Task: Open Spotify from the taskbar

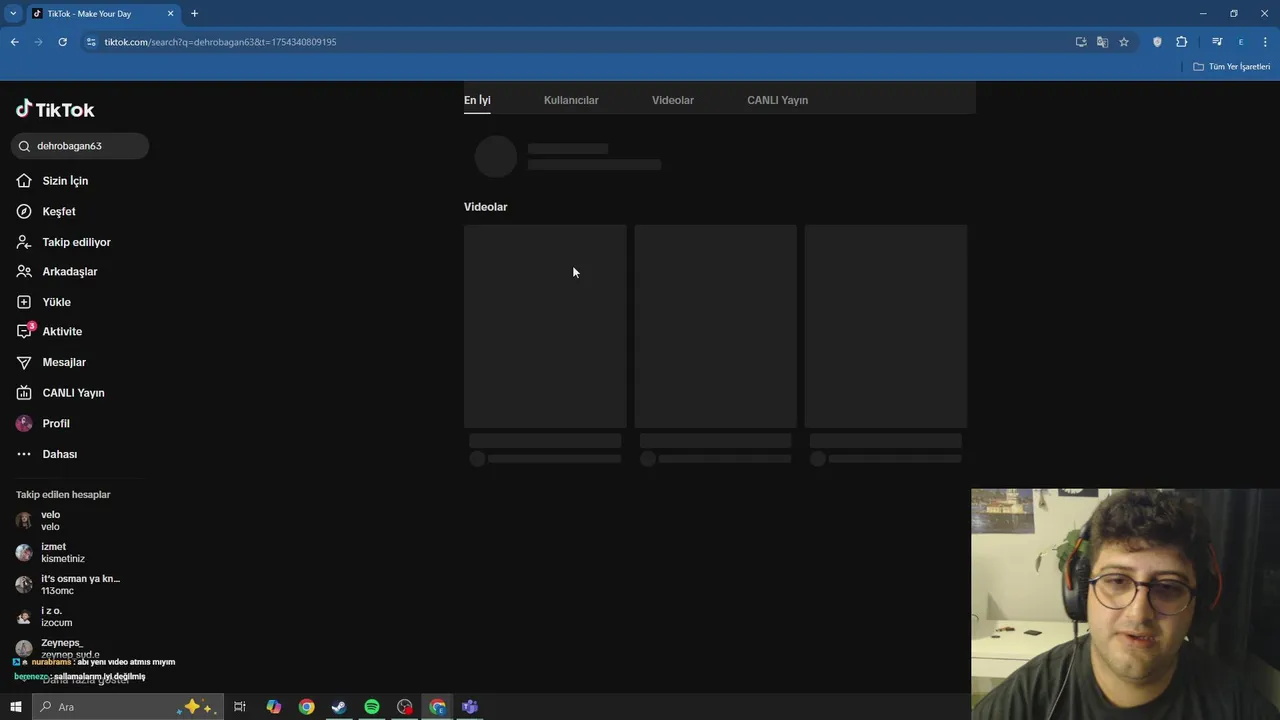Action: [x=372, y=707]
